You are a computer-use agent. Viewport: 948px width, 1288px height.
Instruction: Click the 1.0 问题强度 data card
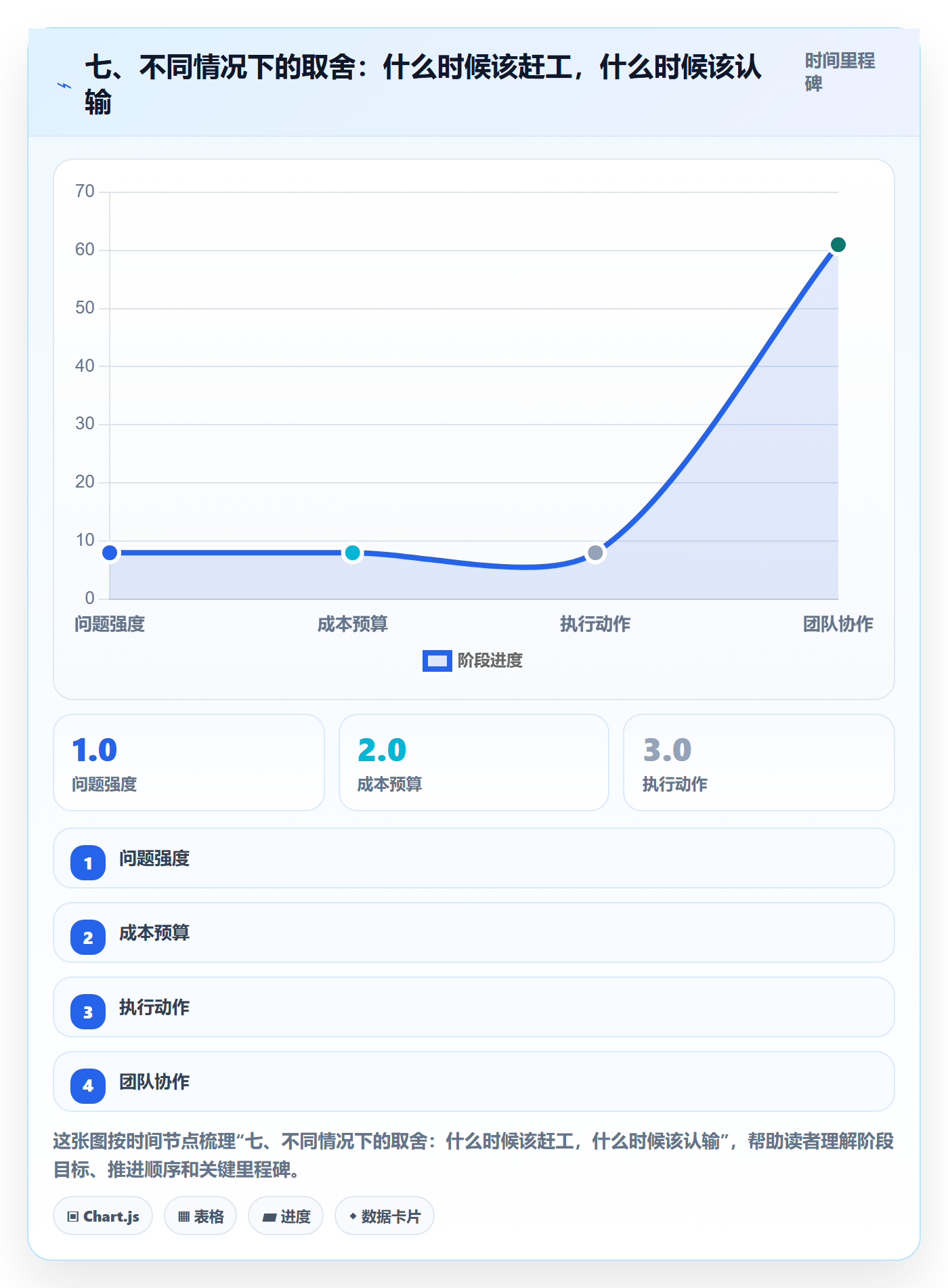(189, 763)
